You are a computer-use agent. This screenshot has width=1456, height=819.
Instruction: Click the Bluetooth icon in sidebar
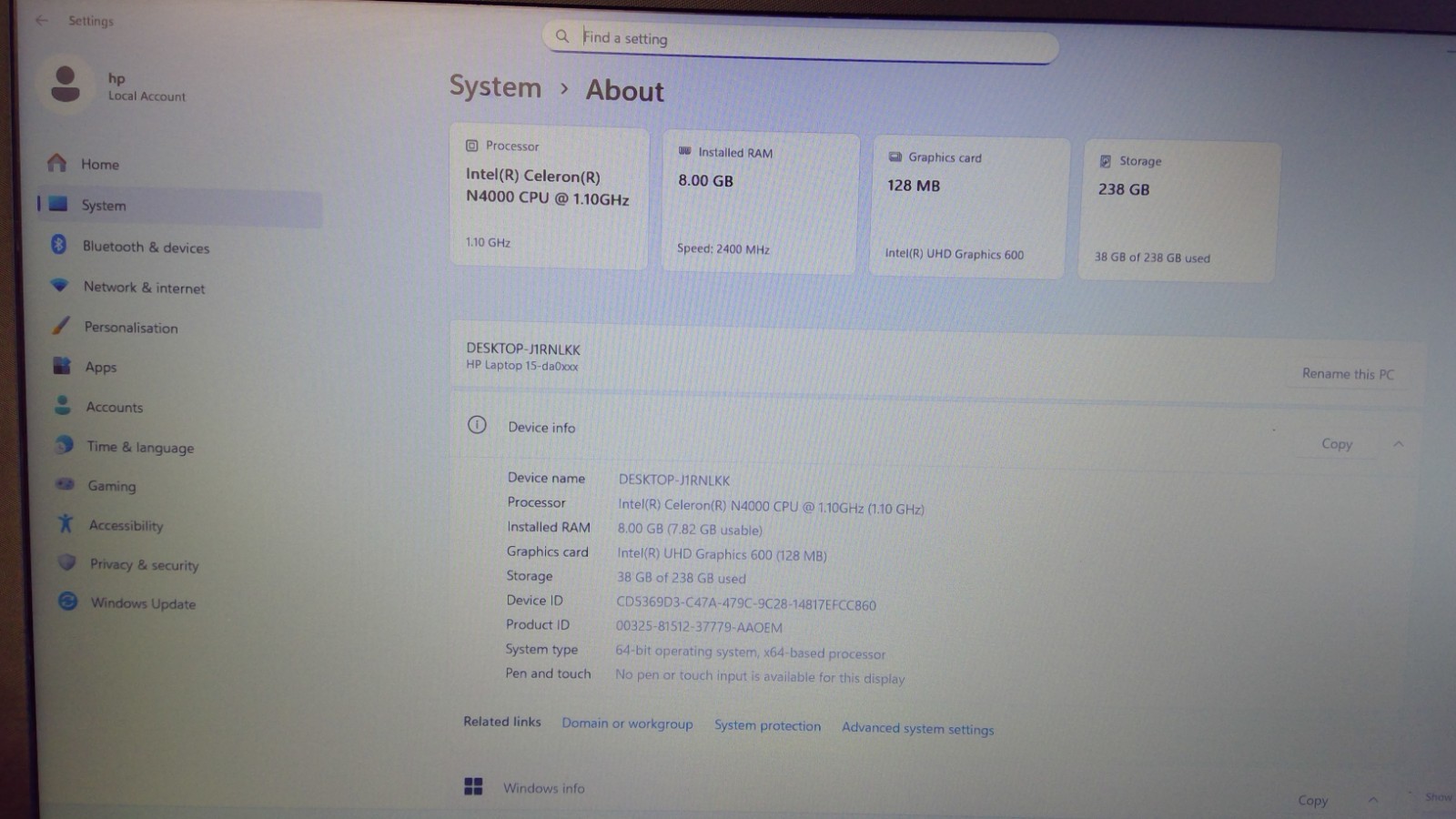(59, 244)
